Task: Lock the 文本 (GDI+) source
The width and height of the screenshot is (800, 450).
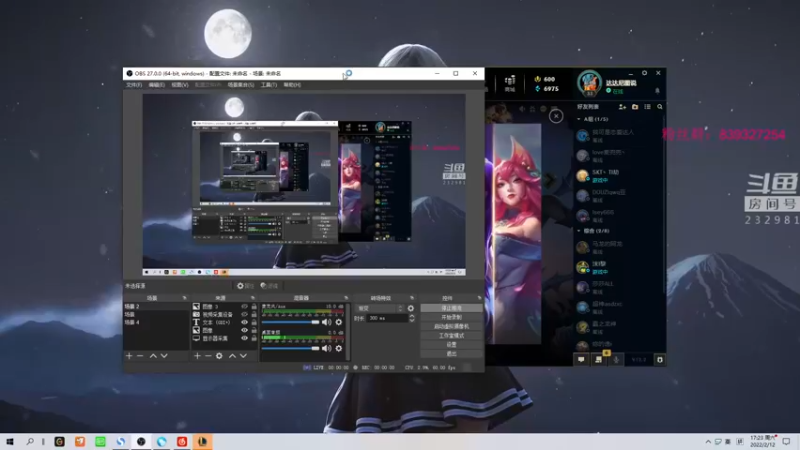Action: coord(254,322)
